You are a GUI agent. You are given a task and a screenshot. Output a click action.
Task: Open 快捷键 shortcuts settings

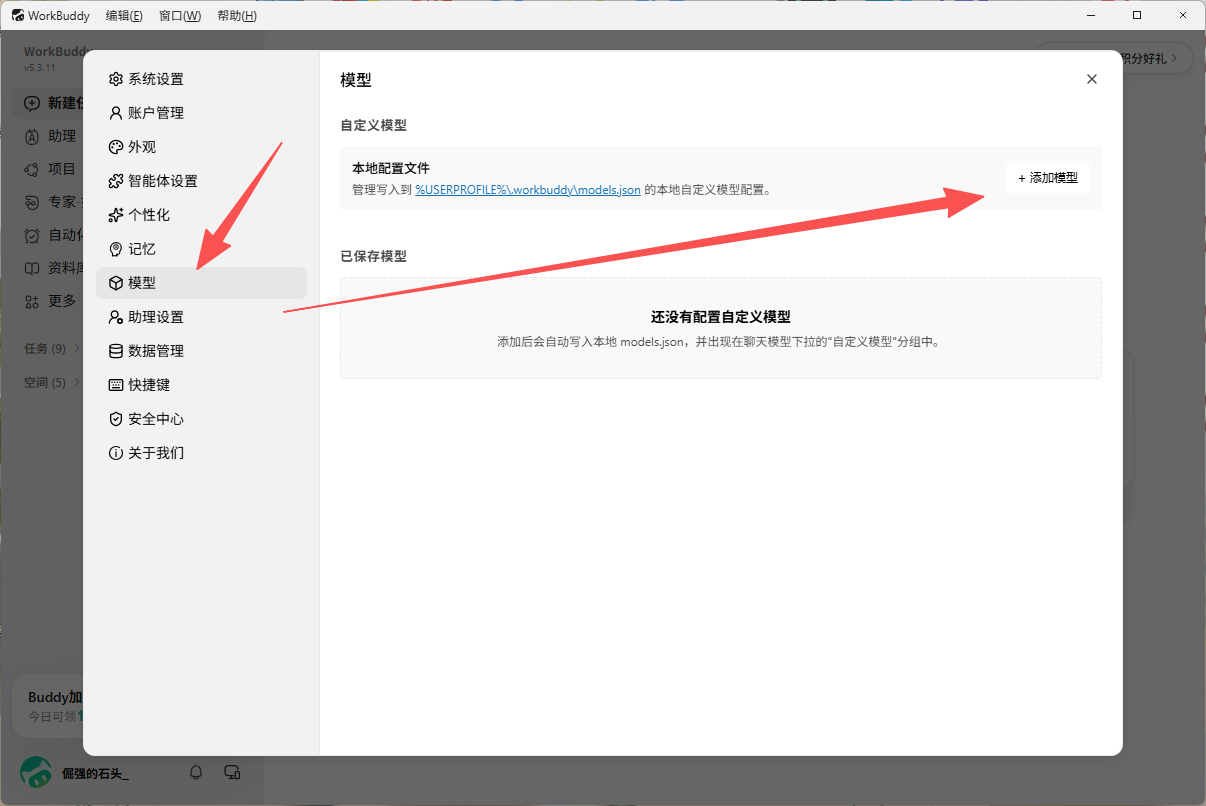coord(201,385)
